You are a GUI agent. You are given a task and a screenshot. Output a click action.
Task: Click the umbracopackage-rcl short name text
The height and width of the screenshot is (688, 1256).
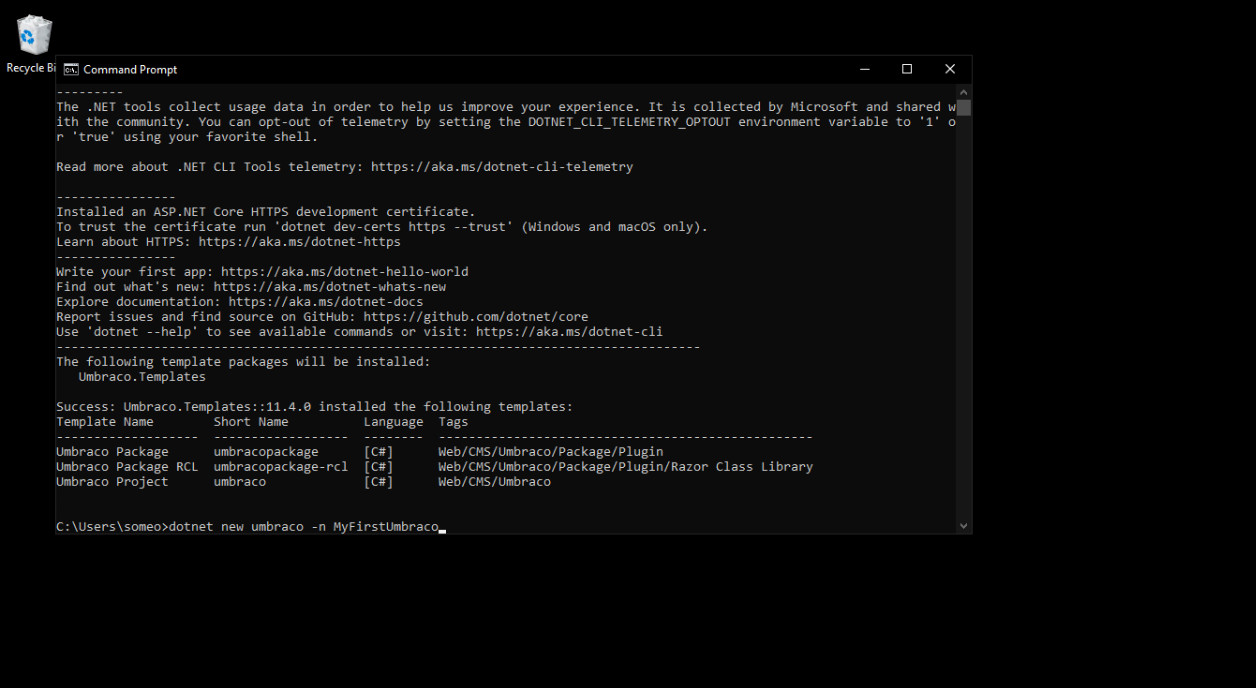tap(280, 467)
